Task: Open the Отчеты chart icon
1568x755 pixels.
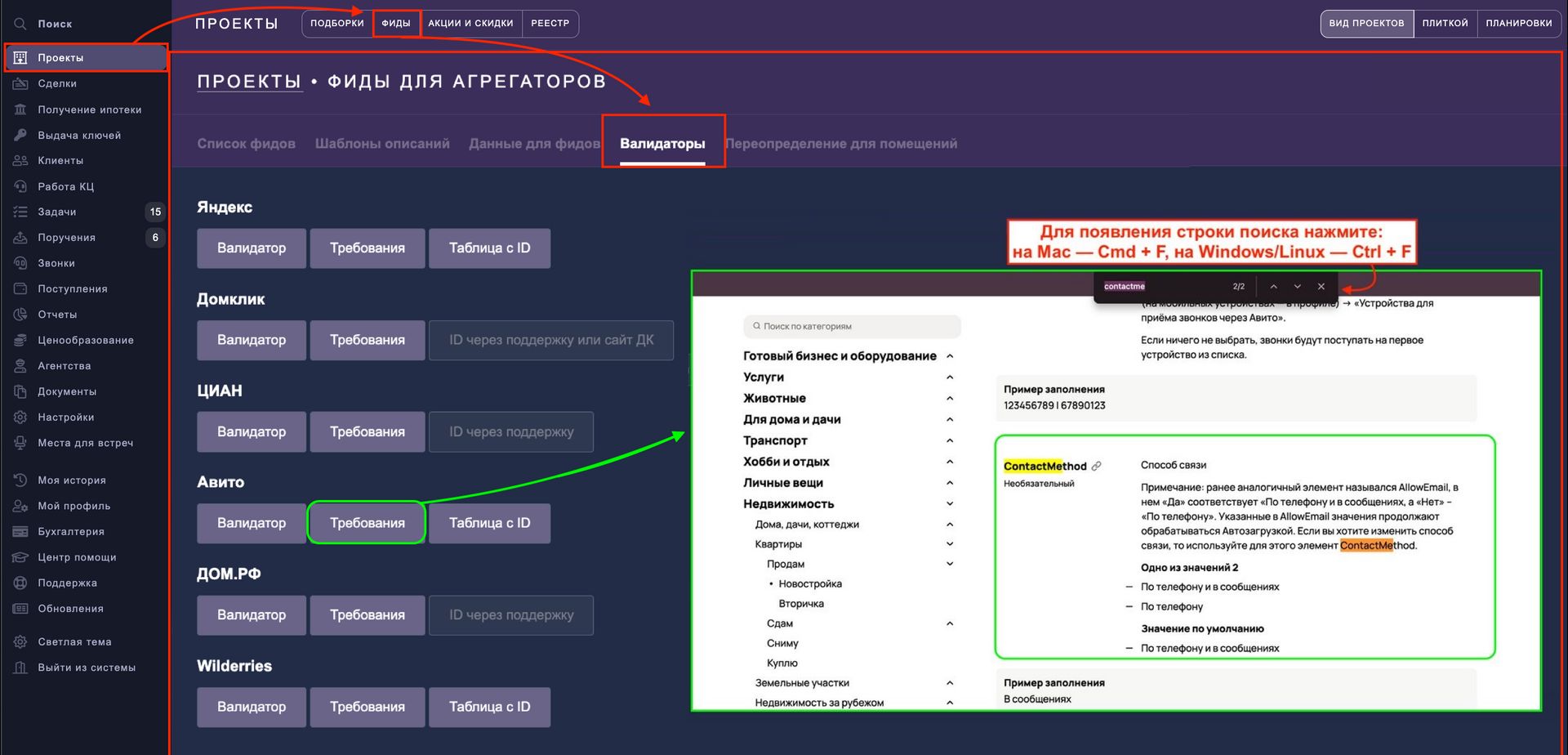Action: pos(20,314)
